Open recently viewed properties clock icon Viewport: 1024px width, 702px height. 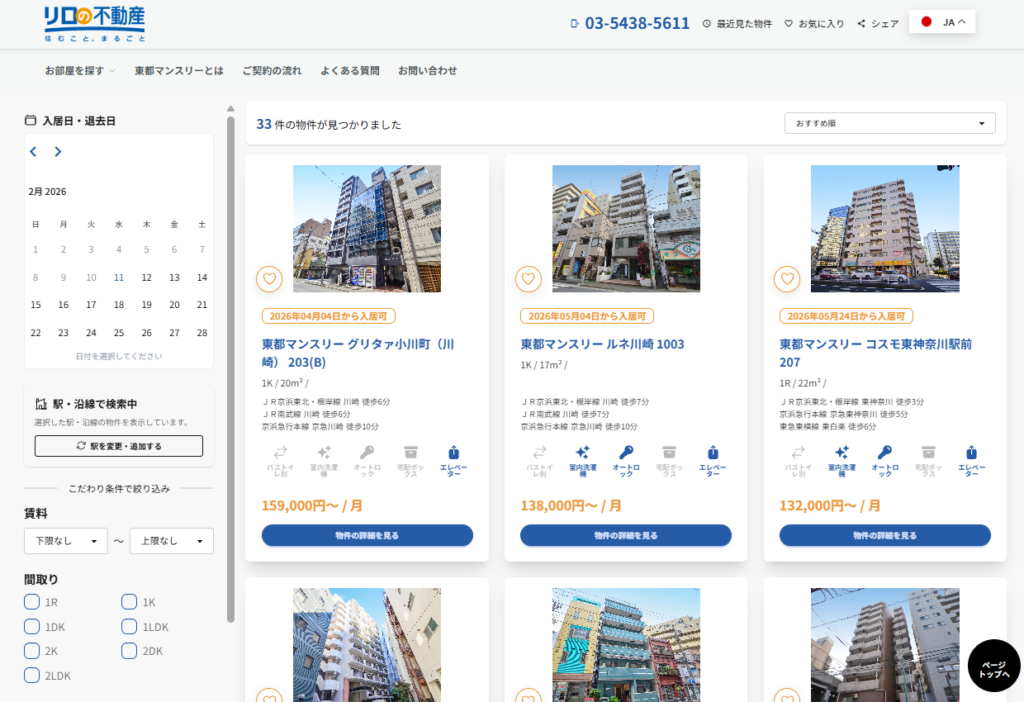pyautogui.click(x=707, y=23)
